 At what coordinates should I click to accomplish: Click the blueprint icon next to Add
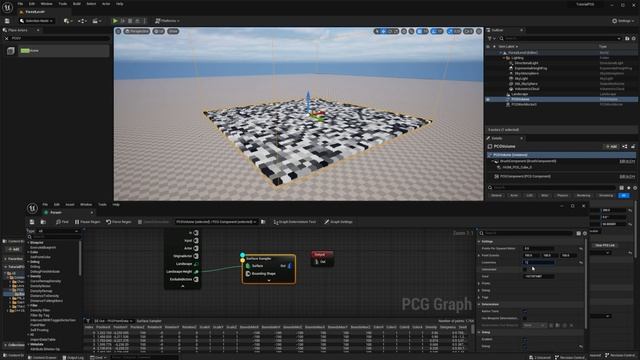625,147
